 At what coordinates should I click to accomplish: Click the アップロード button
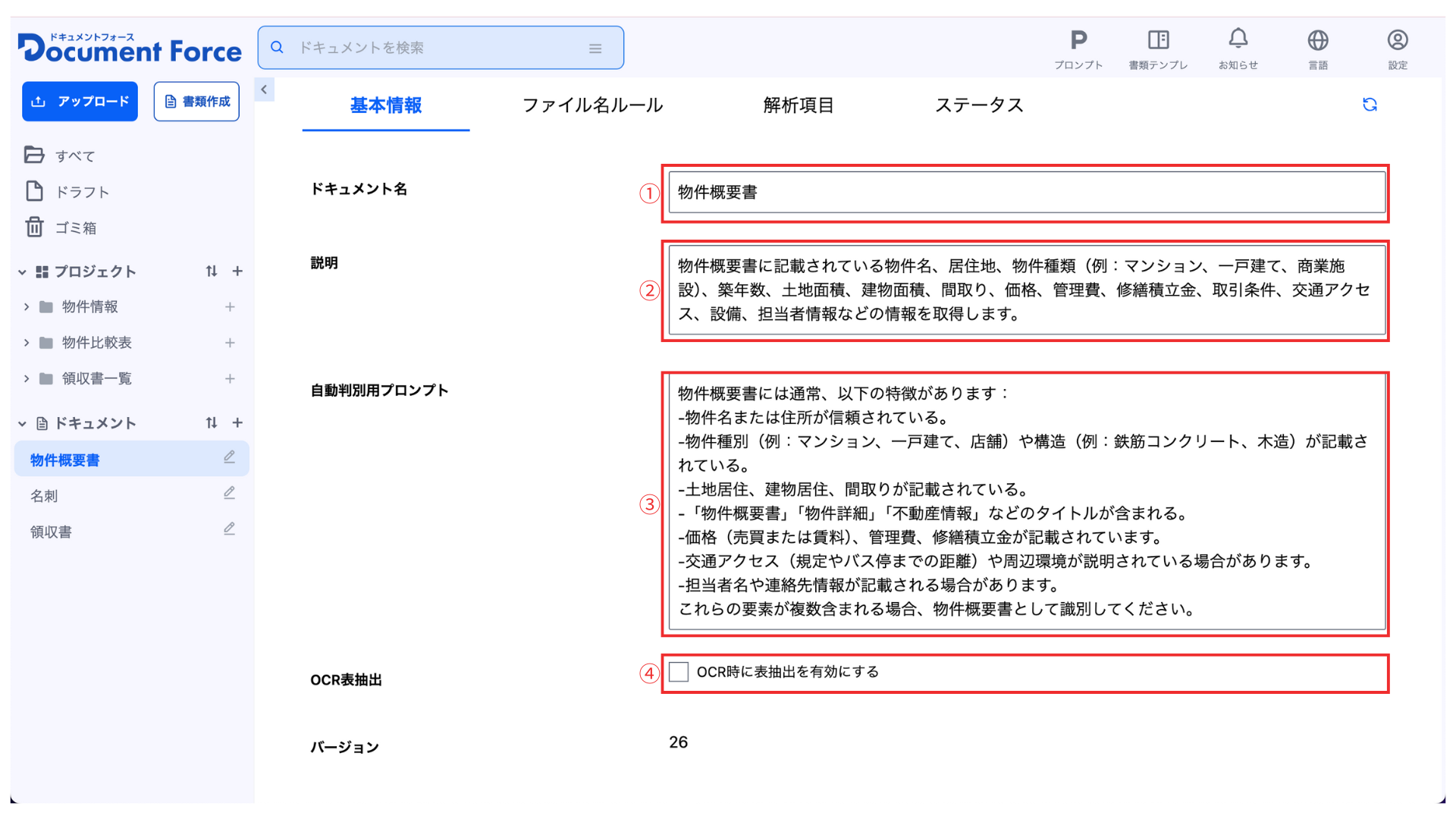[80, 102]
